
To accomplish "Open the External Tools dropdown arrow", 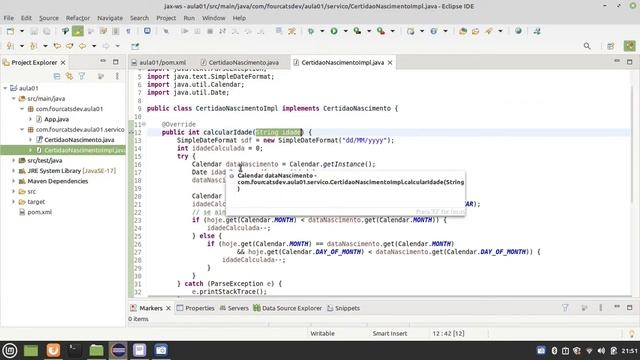I will [392, 31].
